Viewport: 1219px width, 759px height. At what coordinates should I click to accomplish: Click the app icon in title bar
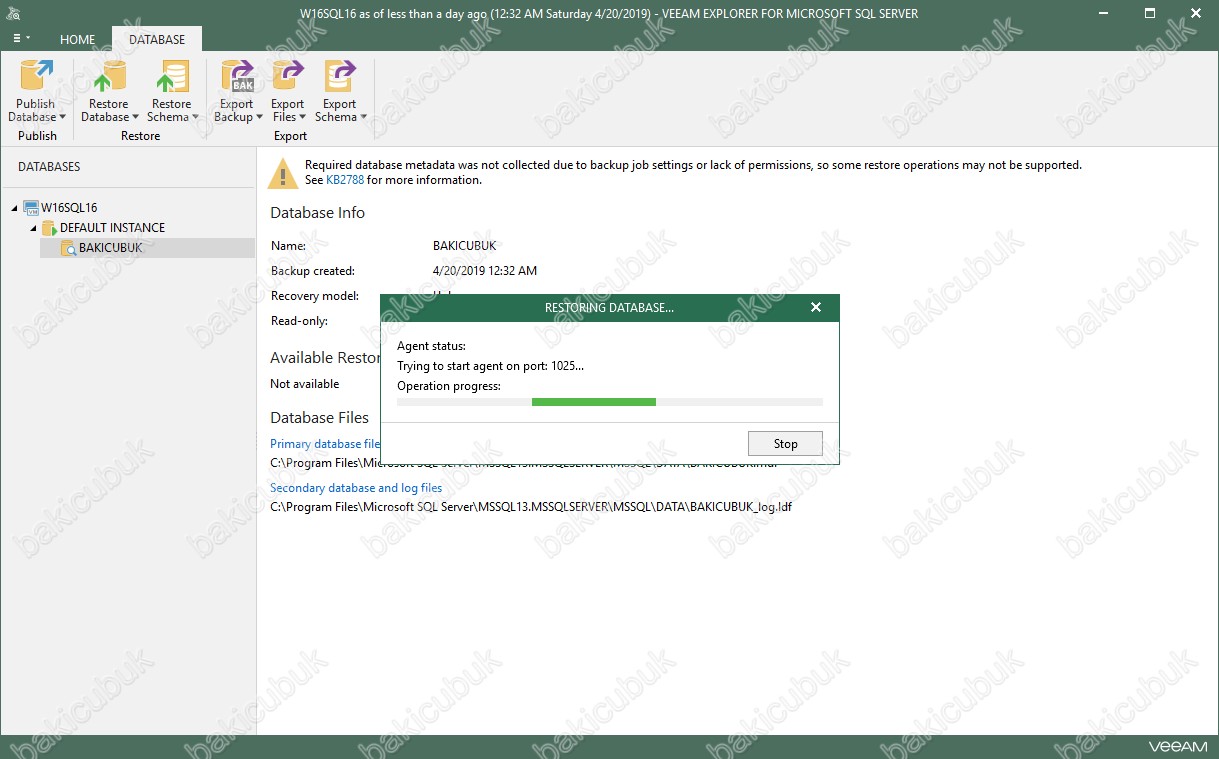[13, 14]
